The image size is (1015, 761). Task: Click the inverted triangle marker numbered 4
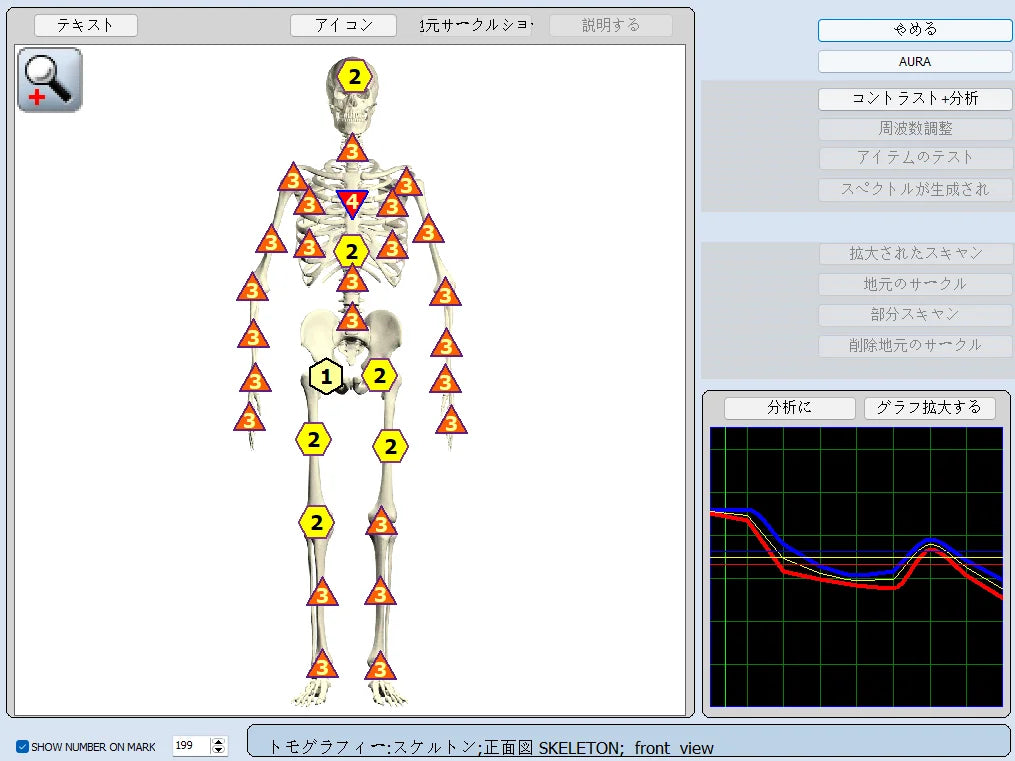[x=352, y=203]
